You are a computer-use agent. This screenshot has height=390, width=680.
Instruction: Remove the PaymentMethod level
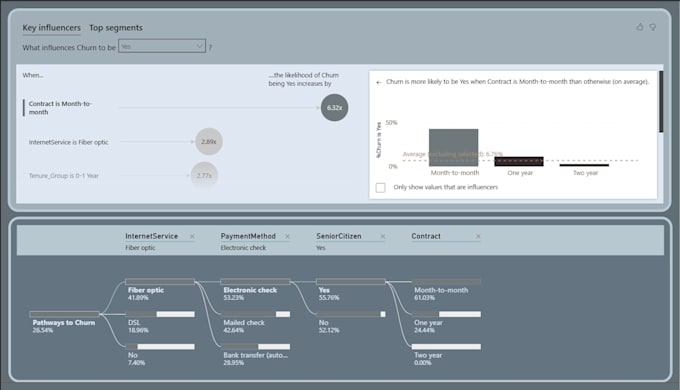(x=288, y=236)
